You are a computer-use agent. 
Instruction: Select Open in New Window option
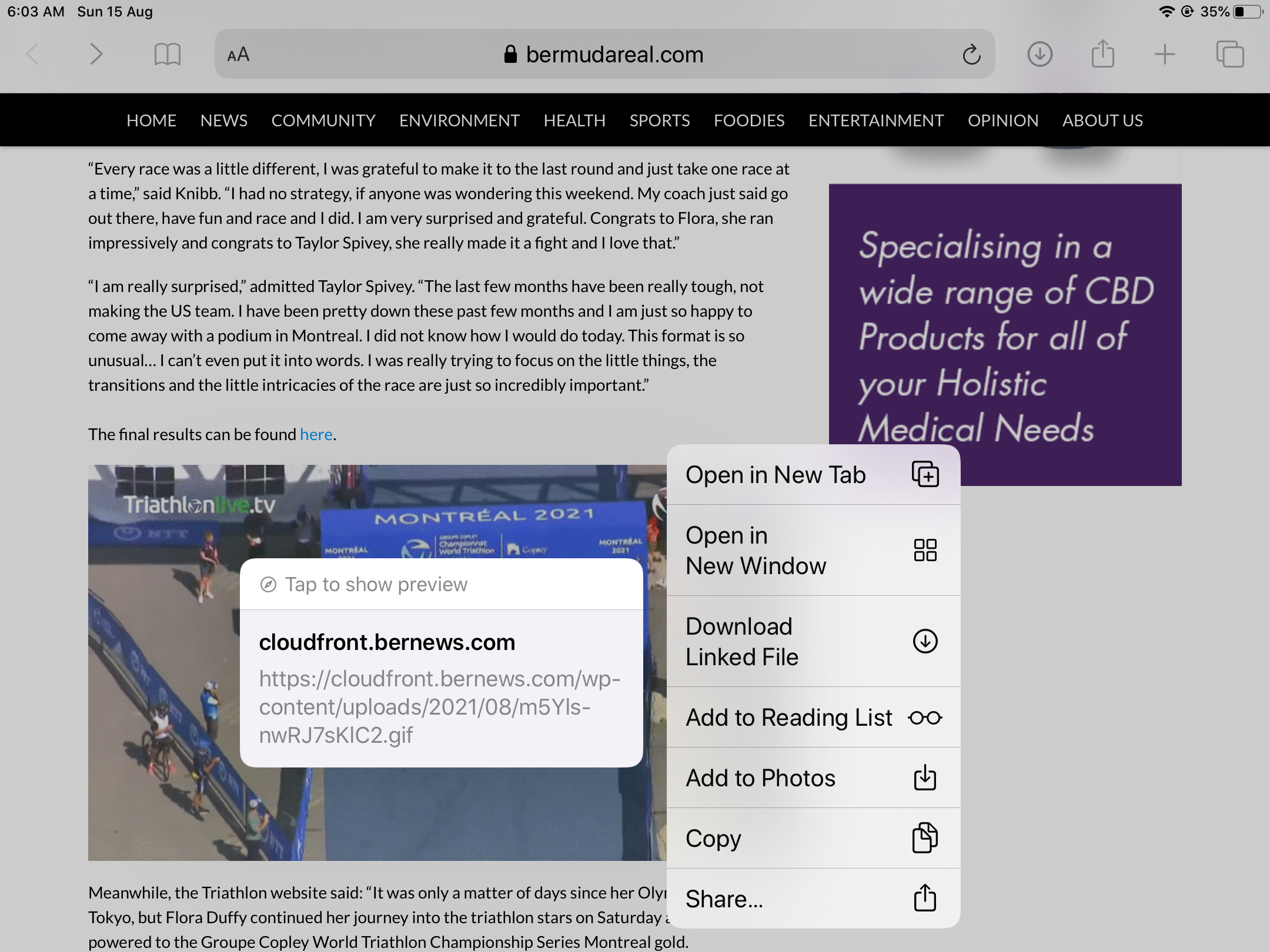tap(813, 551)
